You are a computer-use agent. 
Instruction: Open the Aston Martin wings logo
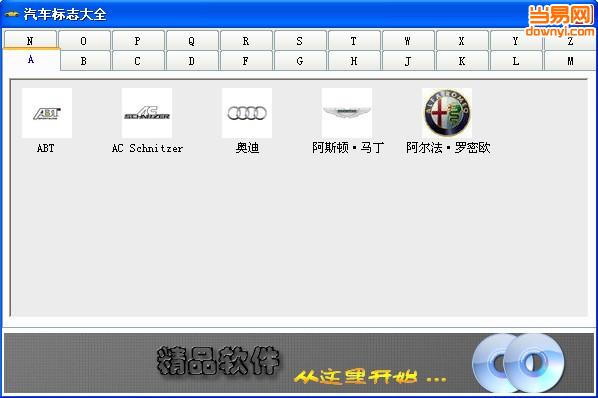pos(347,113)
